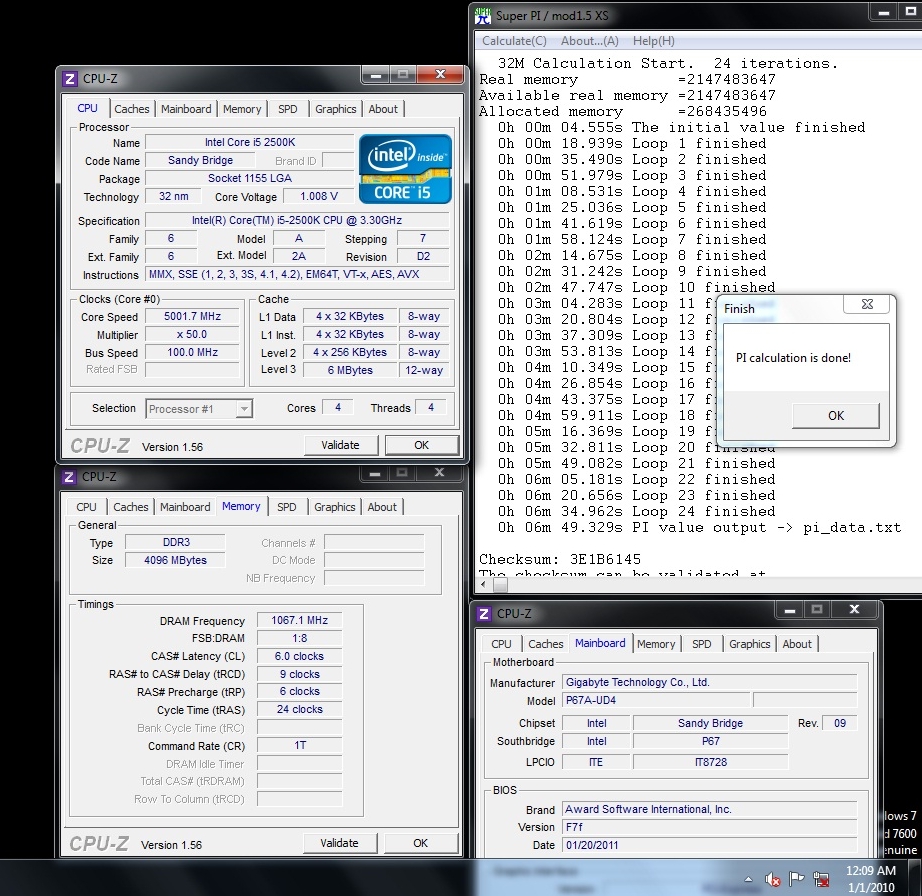Click the BIOS Version field F7f
The width and height of the screenshot is (922, 896).
[710, 827]
